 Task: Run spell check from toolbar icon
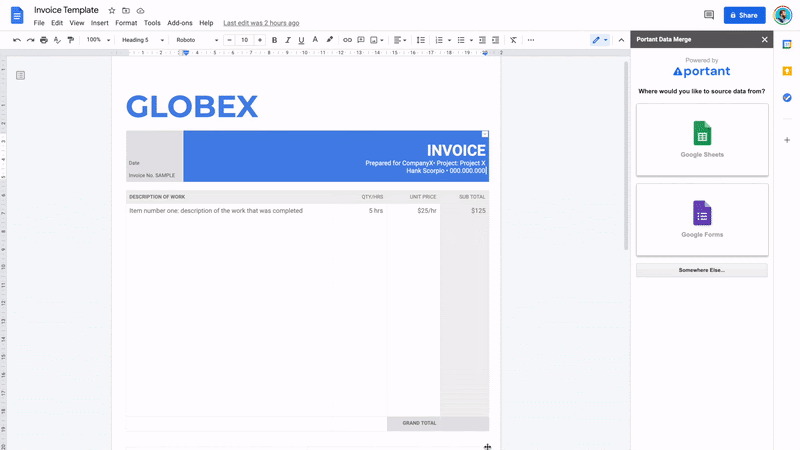(57, 40)
